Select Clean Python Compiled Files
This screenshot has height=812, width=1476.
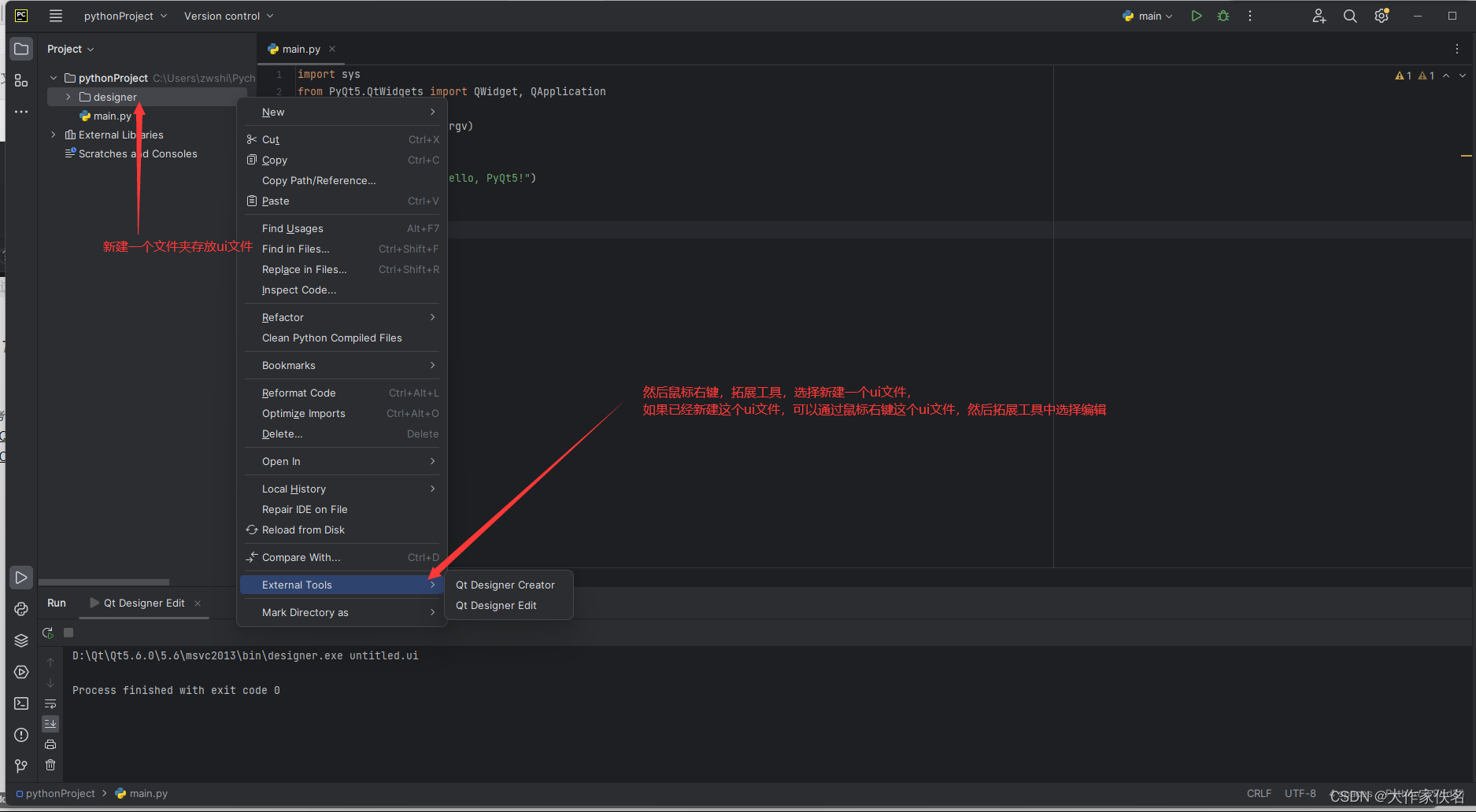pos(342,338)
